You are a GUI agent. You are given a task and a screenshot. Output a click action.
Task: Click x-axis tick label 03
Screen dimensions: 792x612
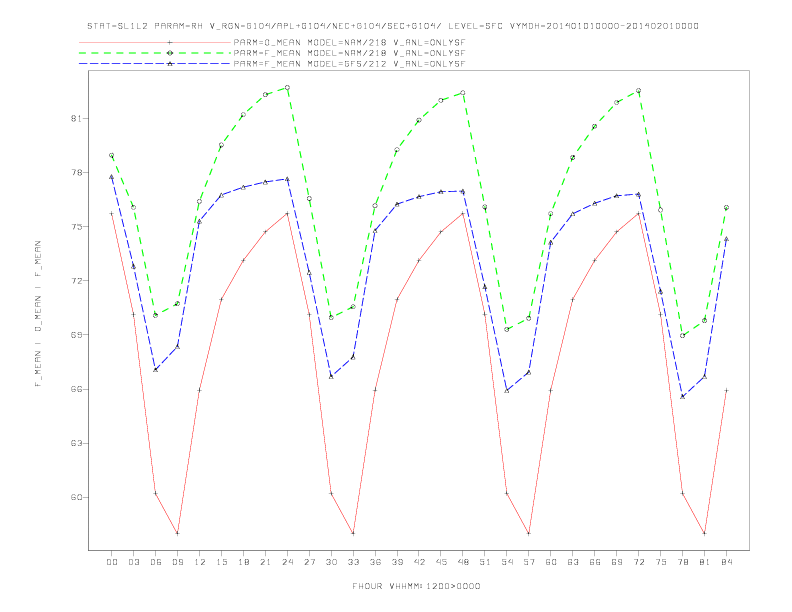coord(133,562)
